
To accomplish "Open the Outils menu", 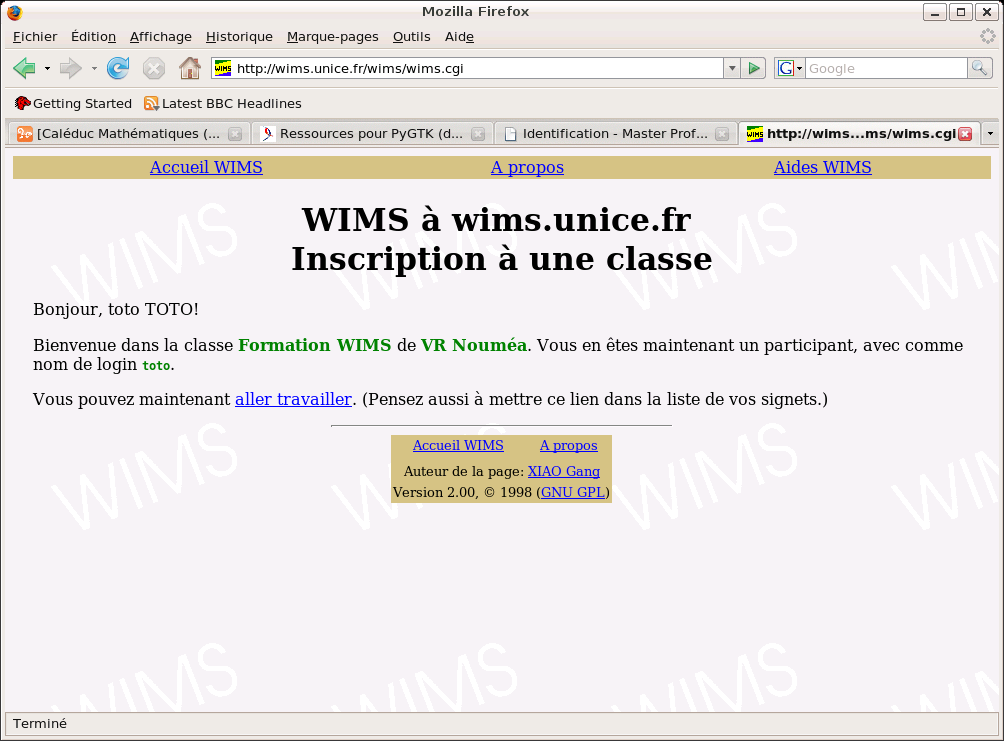I will click(411, 37).
